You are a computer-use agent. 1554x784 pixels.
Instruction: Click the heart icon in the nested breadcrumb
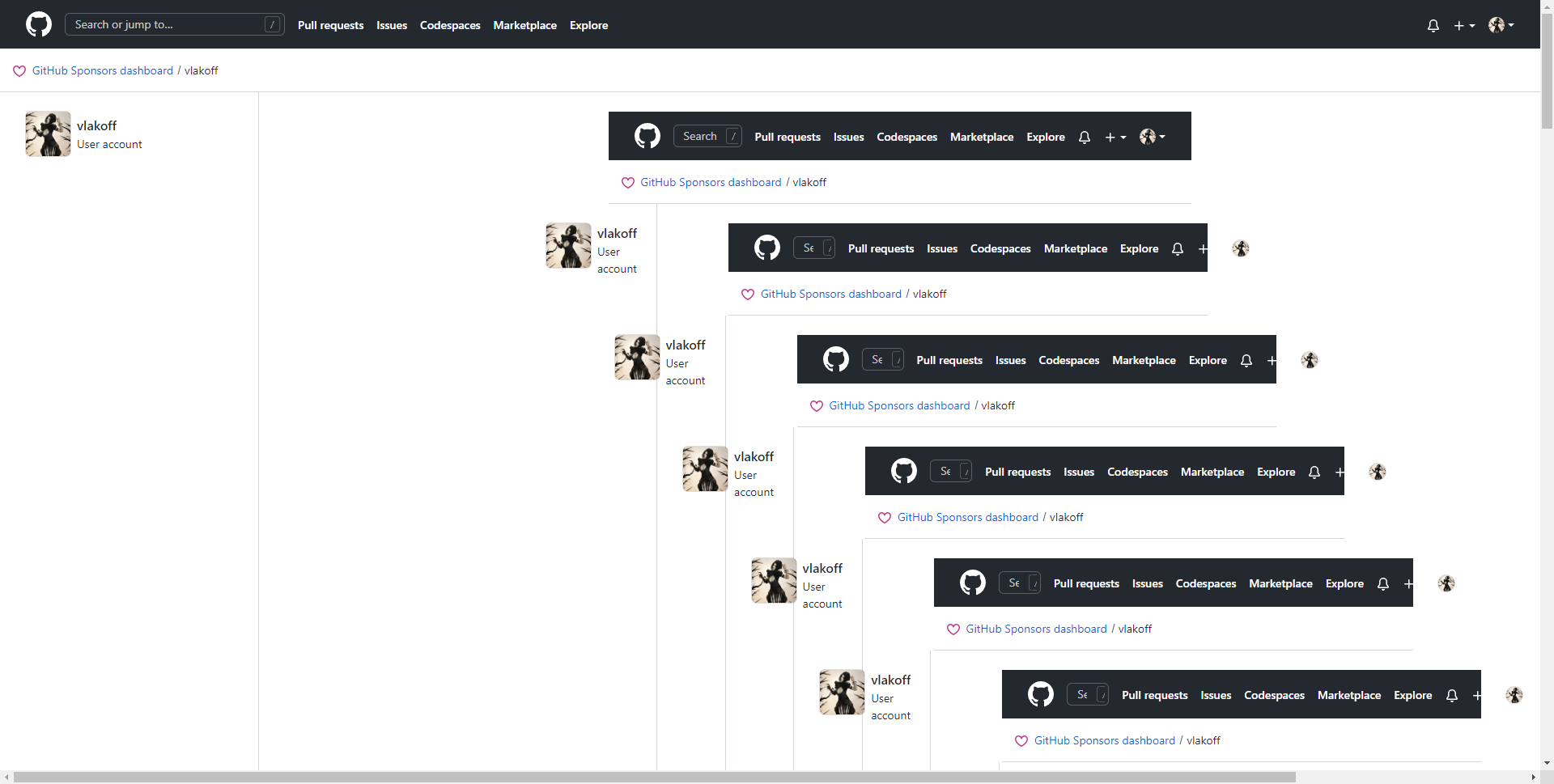[x=628, y=183]
